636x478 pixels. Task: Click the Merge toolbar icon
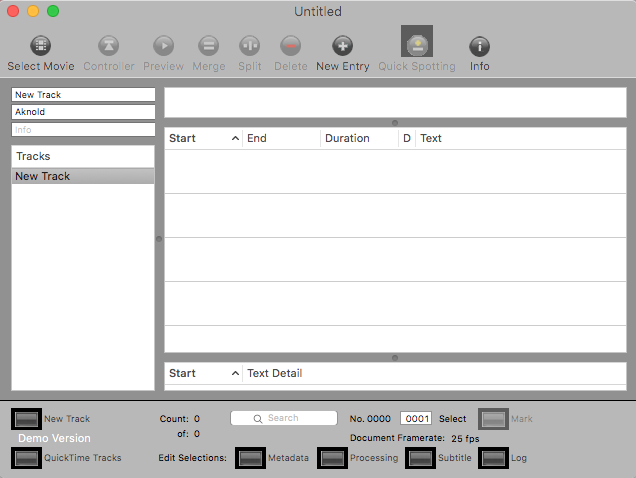208,46
